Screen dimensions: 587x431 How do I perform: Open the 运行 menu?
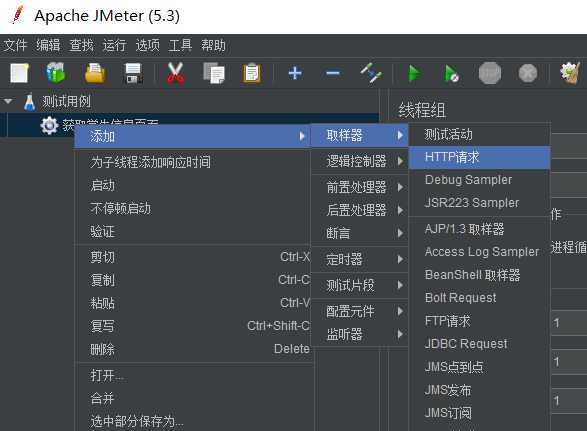(115, 46)
